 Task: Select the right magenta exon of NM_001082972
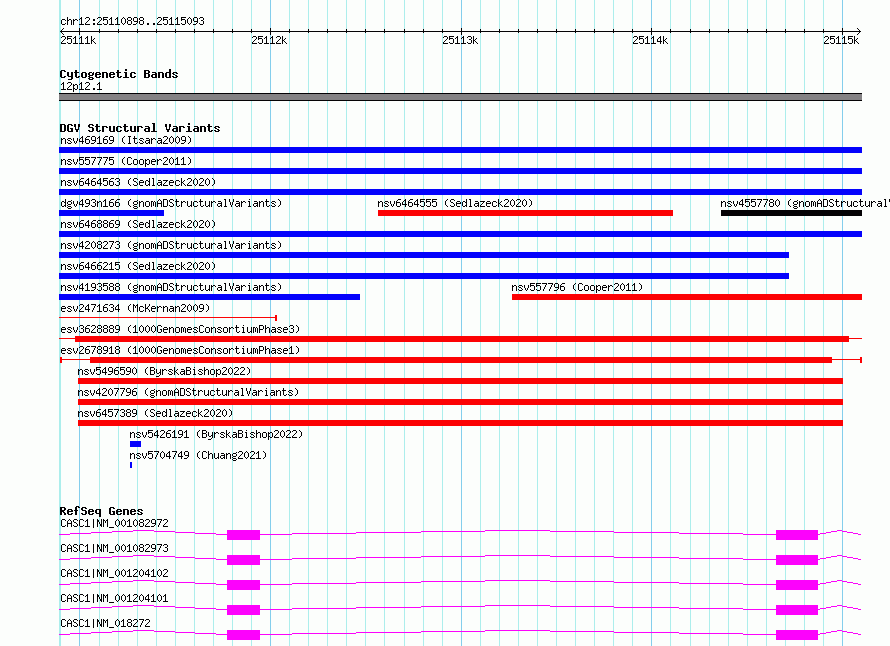point(797,535)
